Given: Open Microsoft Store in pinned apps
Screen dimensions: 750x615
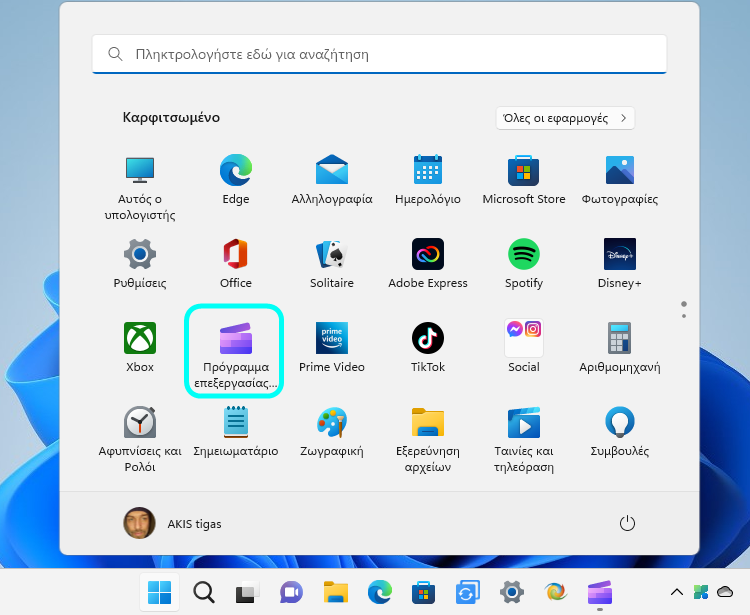Looking at the screenshot, I should point(524,180).
